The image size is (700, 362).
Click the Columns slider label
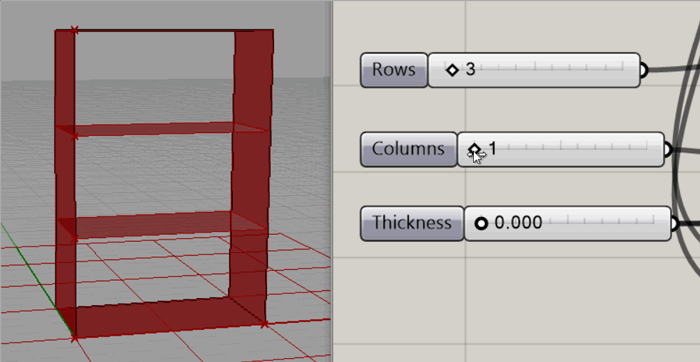point(408,149)
